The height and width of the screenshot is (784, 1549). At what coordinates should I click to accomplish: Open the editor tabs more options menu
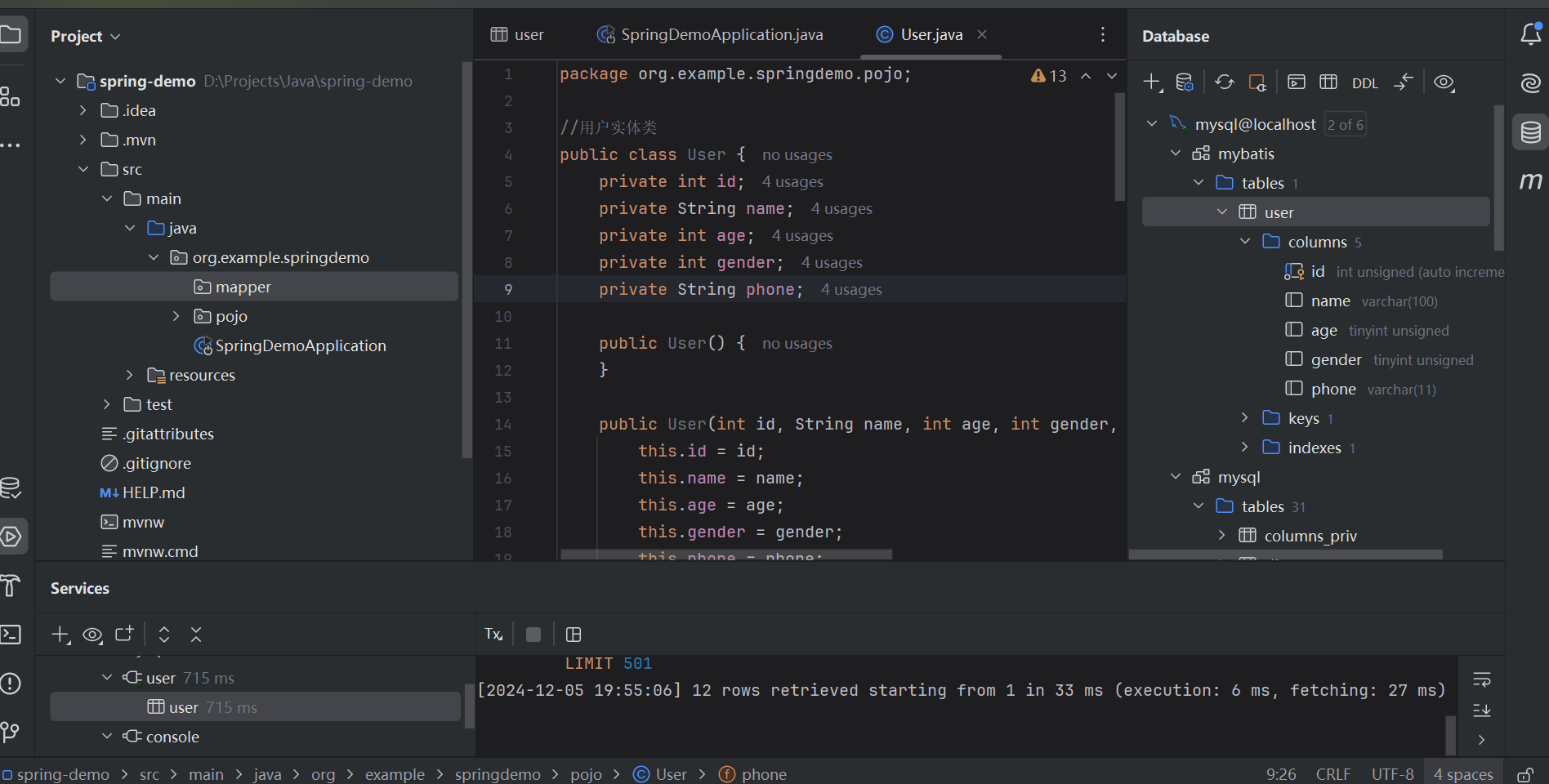pyautogui.click(x=1103, y=34)
